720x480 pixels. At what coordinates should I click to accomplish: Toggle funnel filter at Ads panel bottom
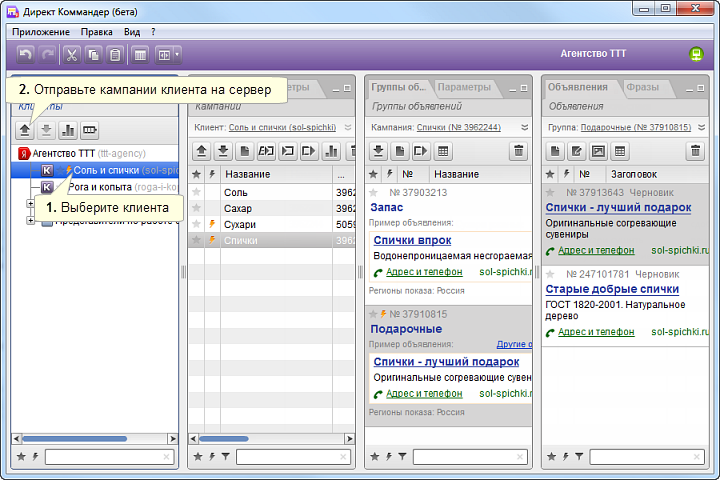click(579, 457)
